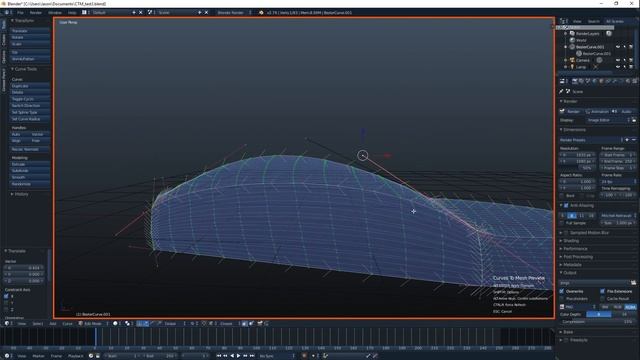640x360 pixels.
Task: Delete the current scene with X icon
Action: pyautogui.click(x=206, y=13)
